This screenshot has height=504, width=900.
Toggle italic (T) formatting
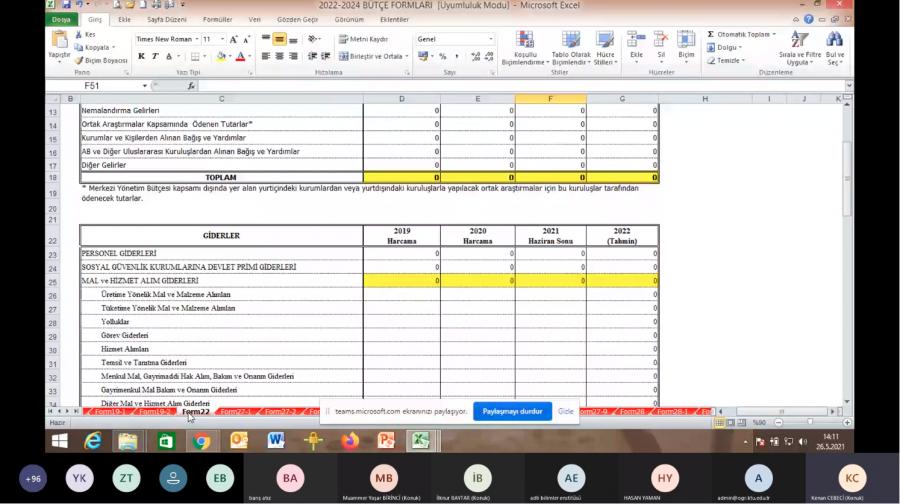point(154,56)
